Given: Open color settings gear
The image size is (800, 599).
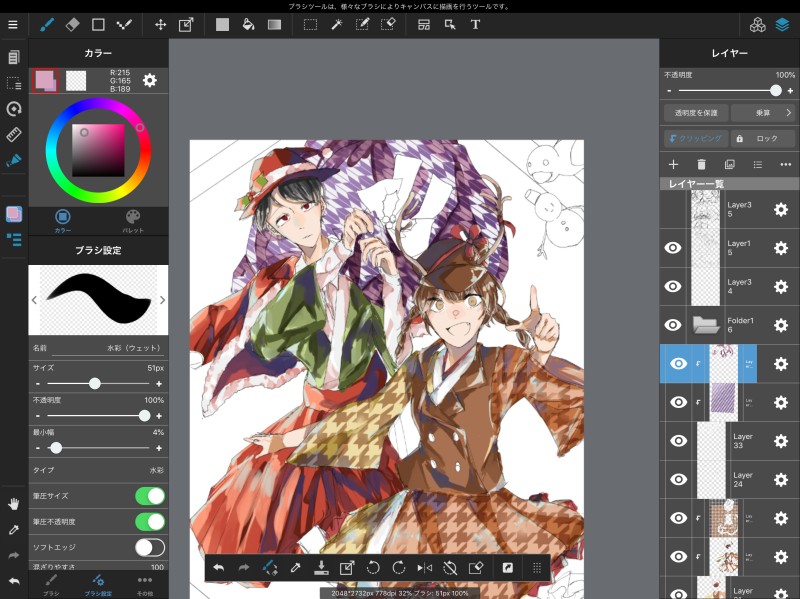Looking at the screenshot, I should (x=149, y=80).
